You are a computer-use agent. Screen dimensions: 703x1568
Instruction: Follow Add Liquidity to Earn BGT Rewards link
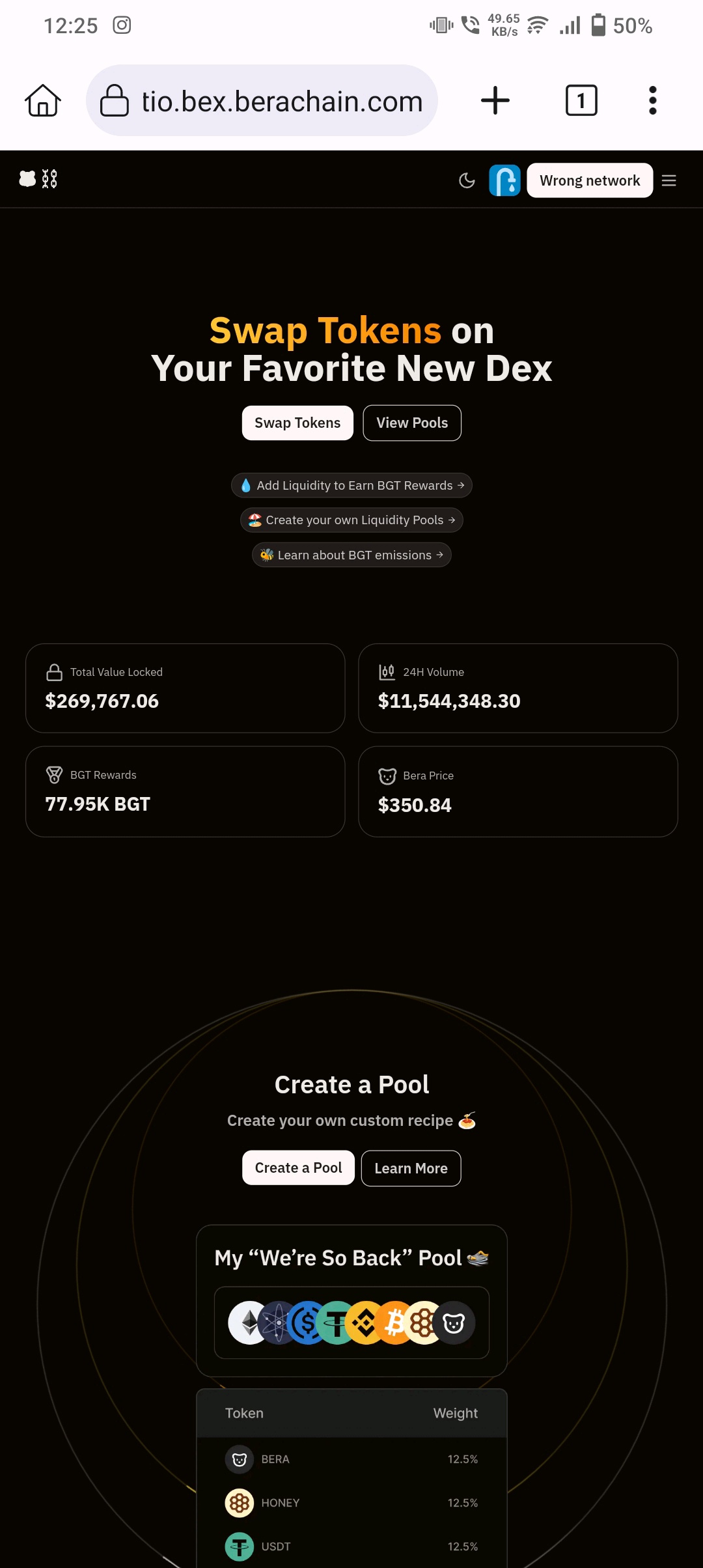click(x=351, y=485)
